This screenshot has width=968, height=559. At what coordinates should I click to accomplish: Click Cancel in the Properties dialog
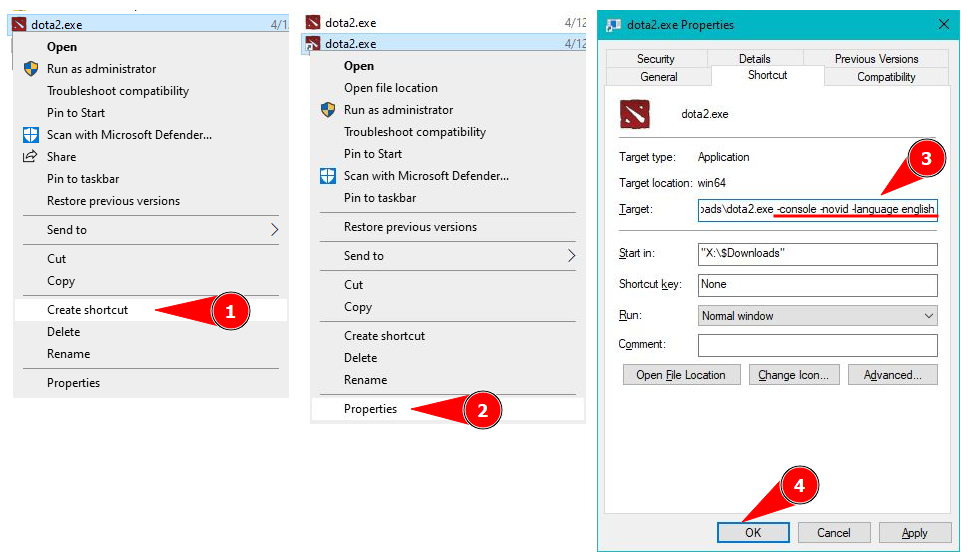[833, 532]
